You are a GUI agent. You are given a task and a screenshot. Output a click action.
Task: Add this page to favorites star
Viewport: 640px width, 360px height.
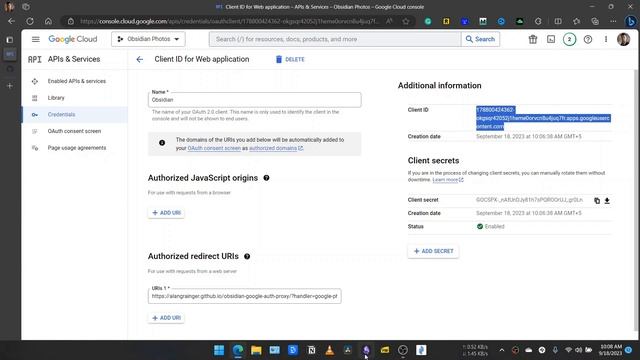coord(405,21)
